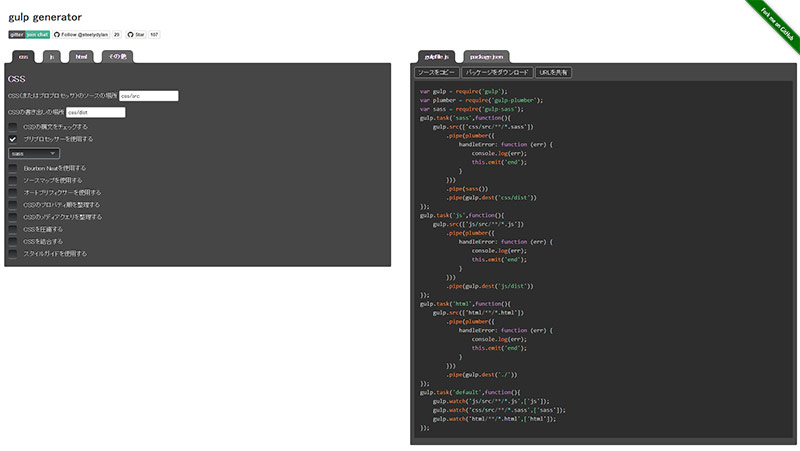Switch to the js tab
This screenshot has height=451, width=800.
(52, 57)
